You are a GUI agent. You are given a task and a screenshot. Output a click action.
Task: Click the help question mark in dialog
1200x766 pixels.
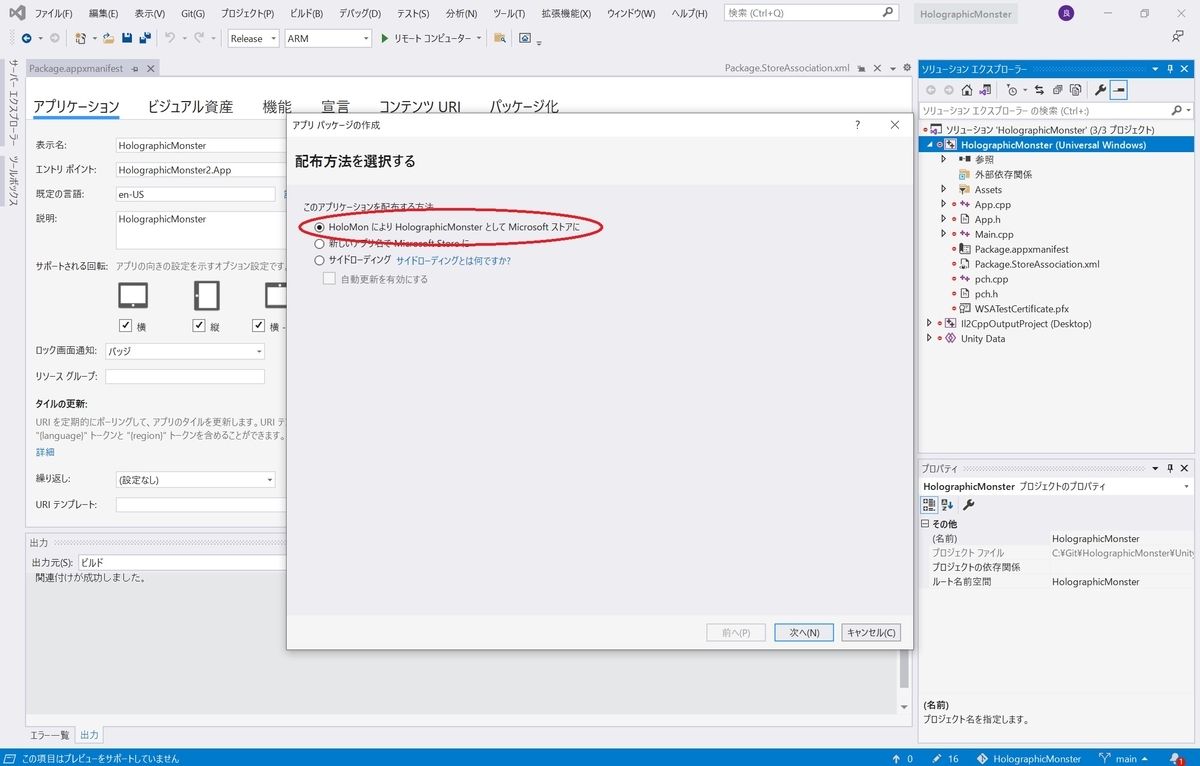(858, 125)
